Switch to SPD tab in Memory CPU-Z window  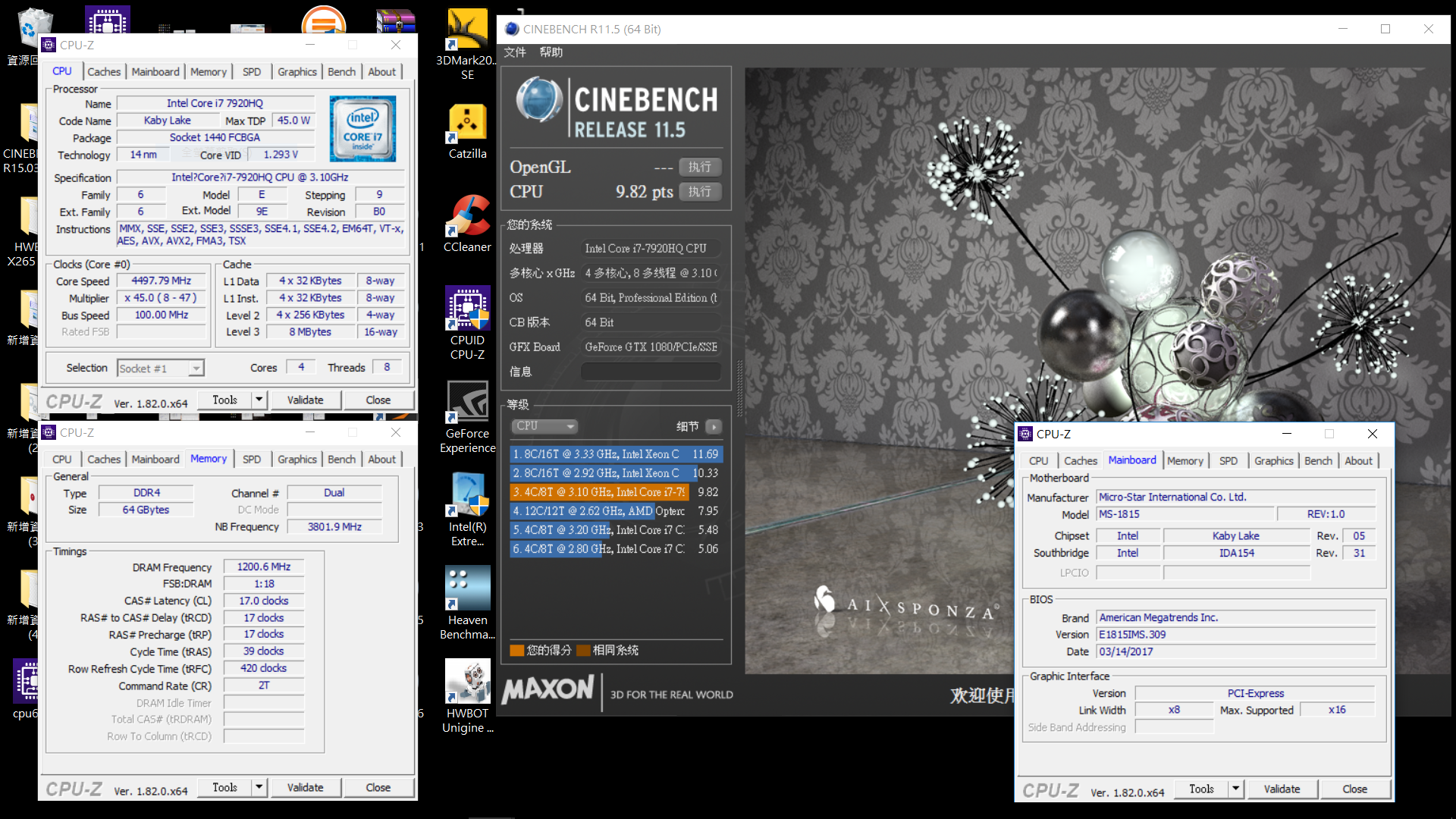(252, 459)
